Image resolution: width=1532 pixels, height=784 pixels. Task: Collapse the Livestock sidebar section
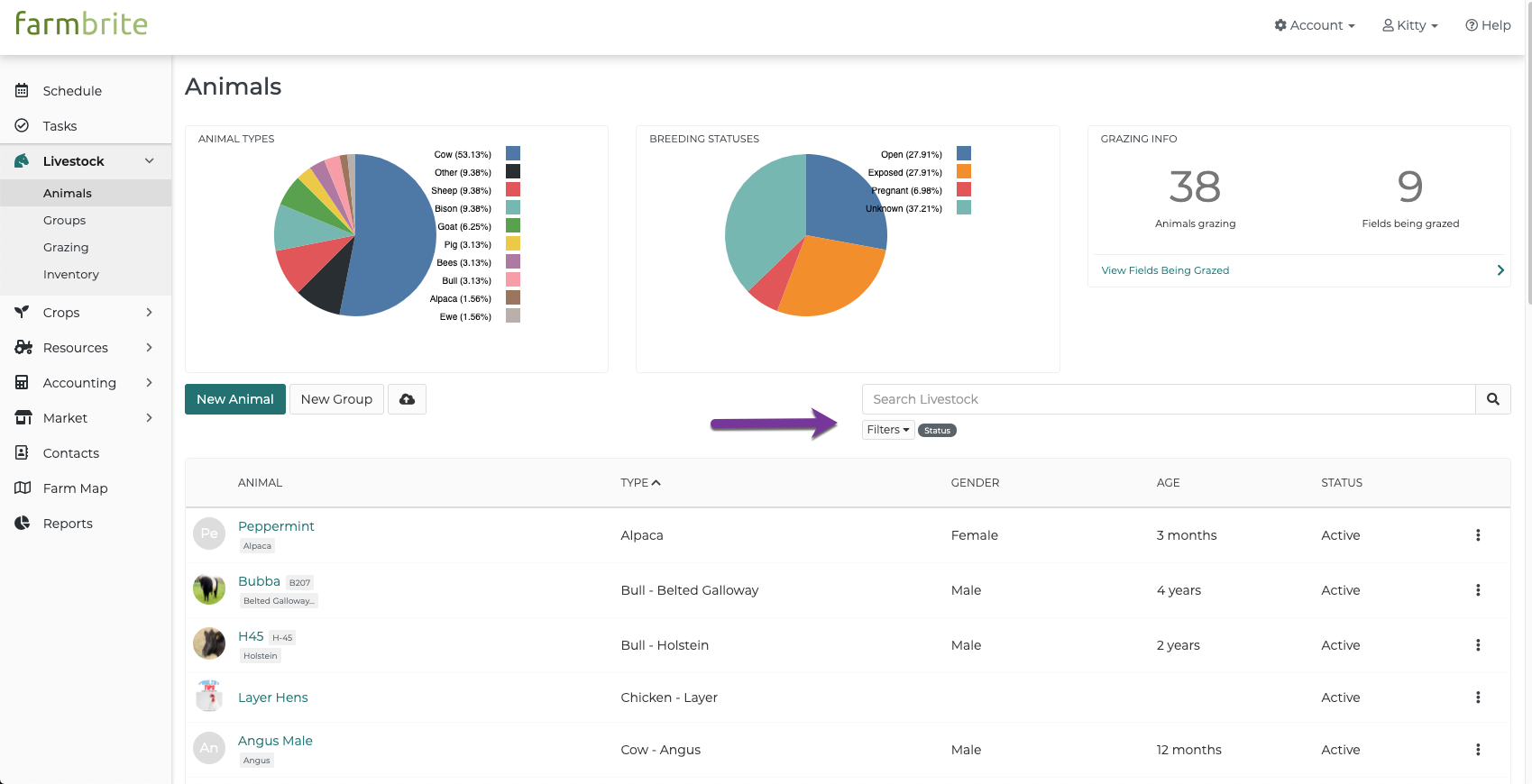[x=150, y=160]
